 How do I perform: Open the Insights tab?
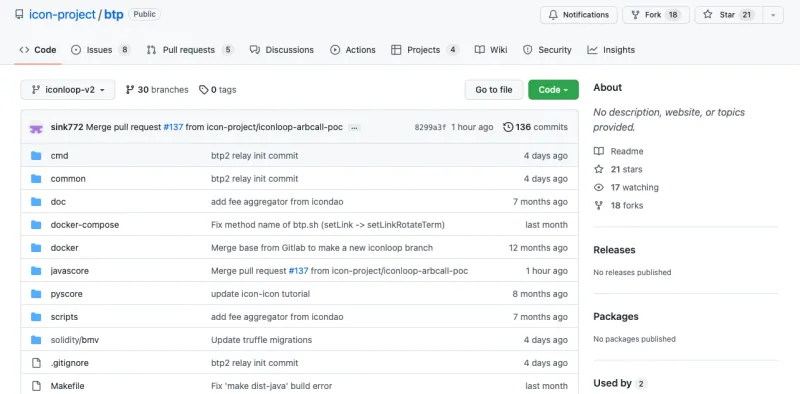[x=611, y=50]
